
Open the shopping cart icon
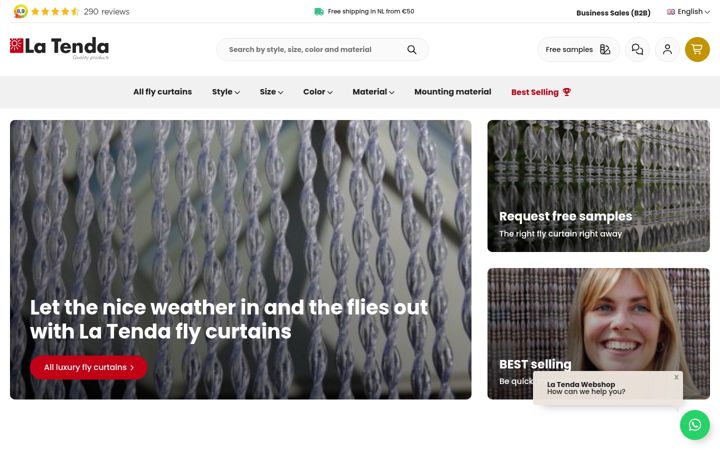697,49
